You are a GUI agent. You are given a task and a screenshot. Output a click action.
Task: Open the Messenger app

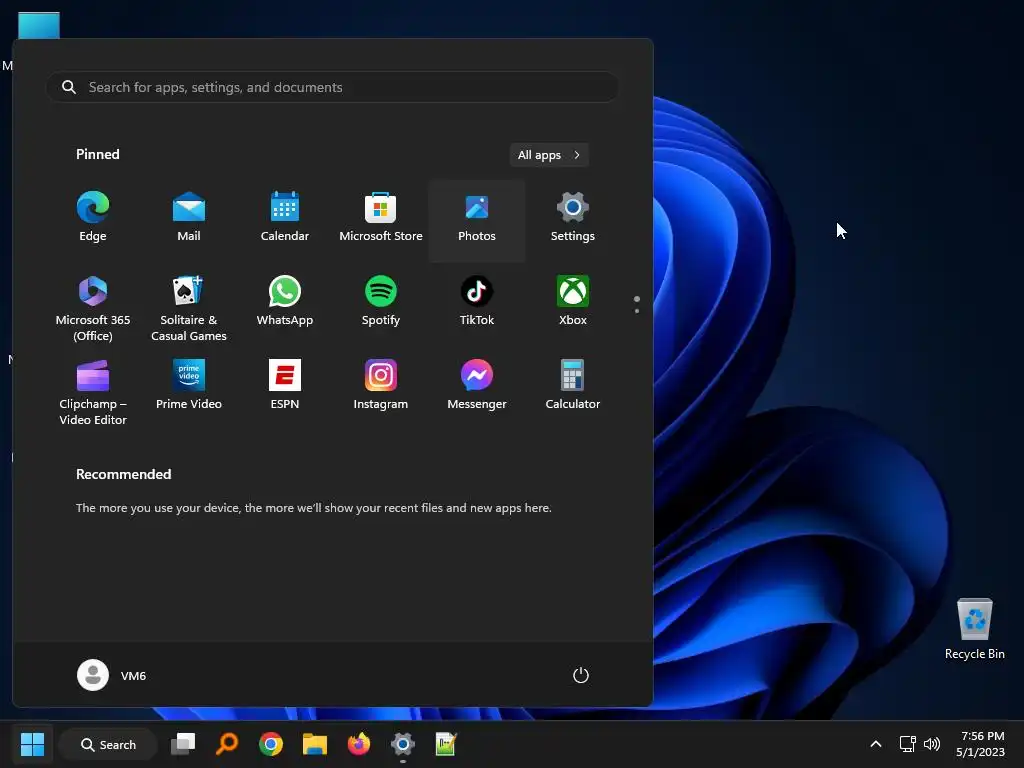(x=477, y=385)
